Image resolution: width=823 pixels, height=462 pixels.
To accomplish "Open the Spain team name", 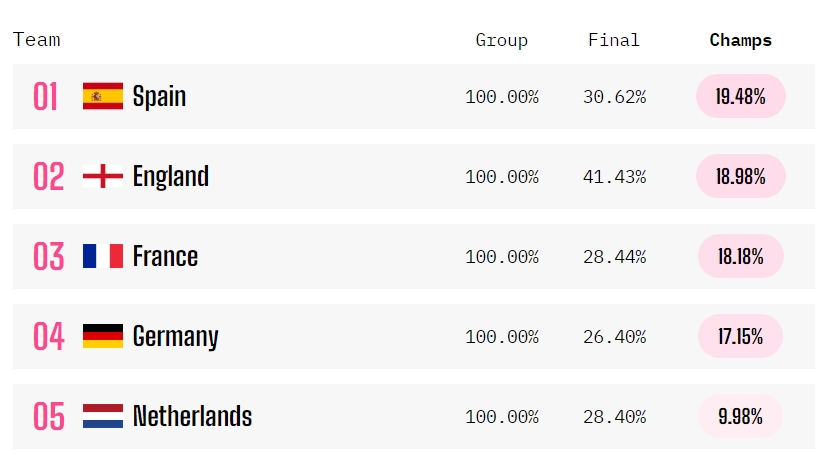I will [x=159, y=96].
